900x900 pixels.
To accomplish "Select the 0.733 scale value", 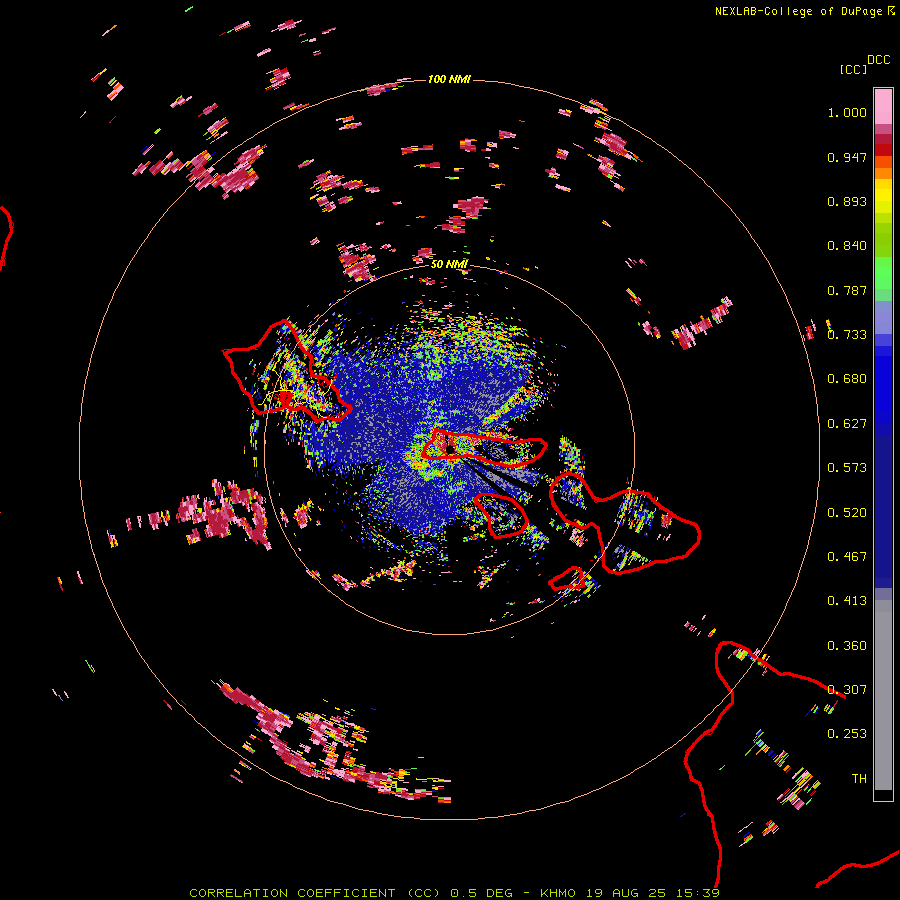I will click(847, 335).
